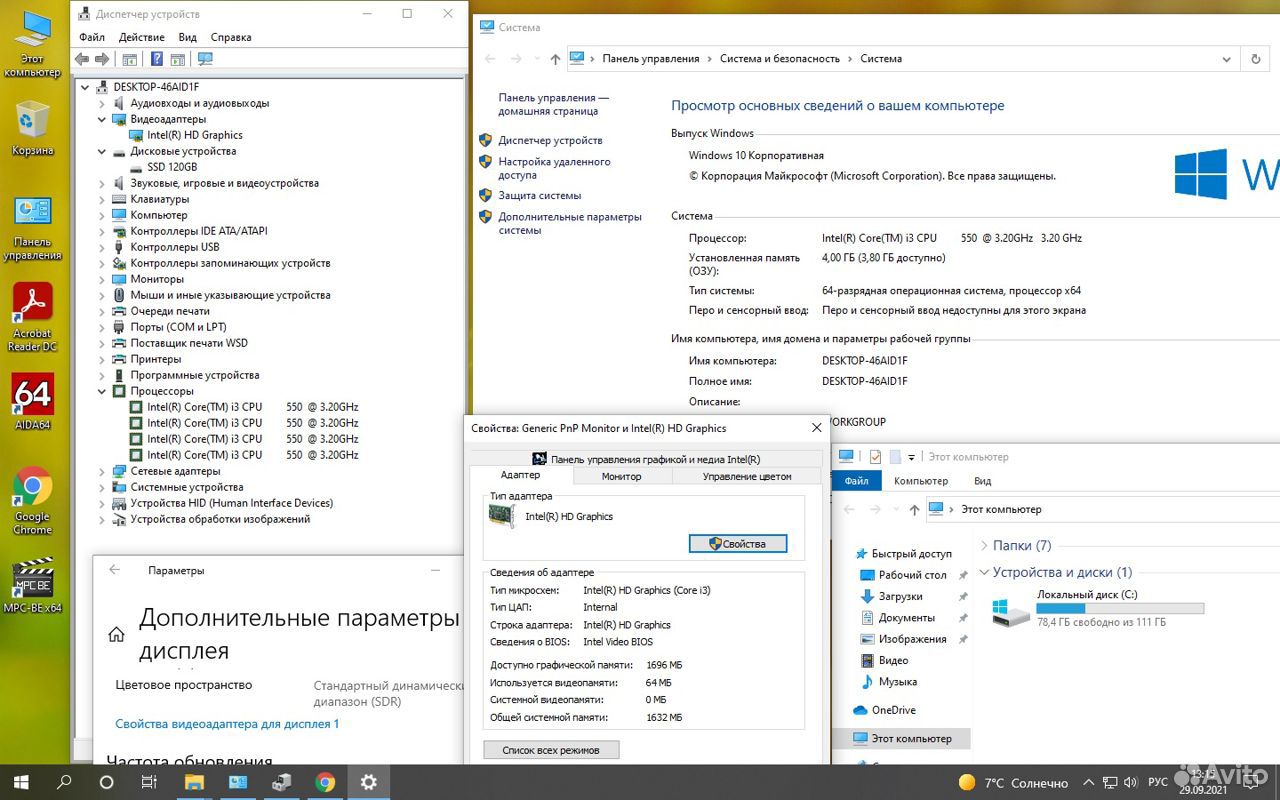Open Recycle Bin (Корзина) desktop icon

(33, 130)
